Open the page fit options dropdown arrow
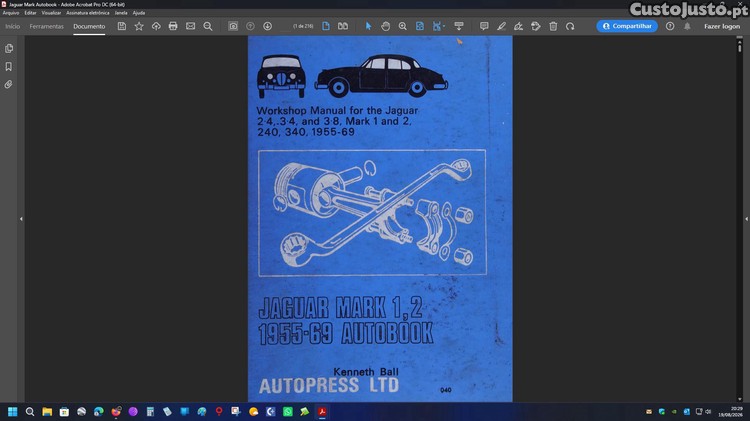The image size is (750, 421). pos(444,26)
